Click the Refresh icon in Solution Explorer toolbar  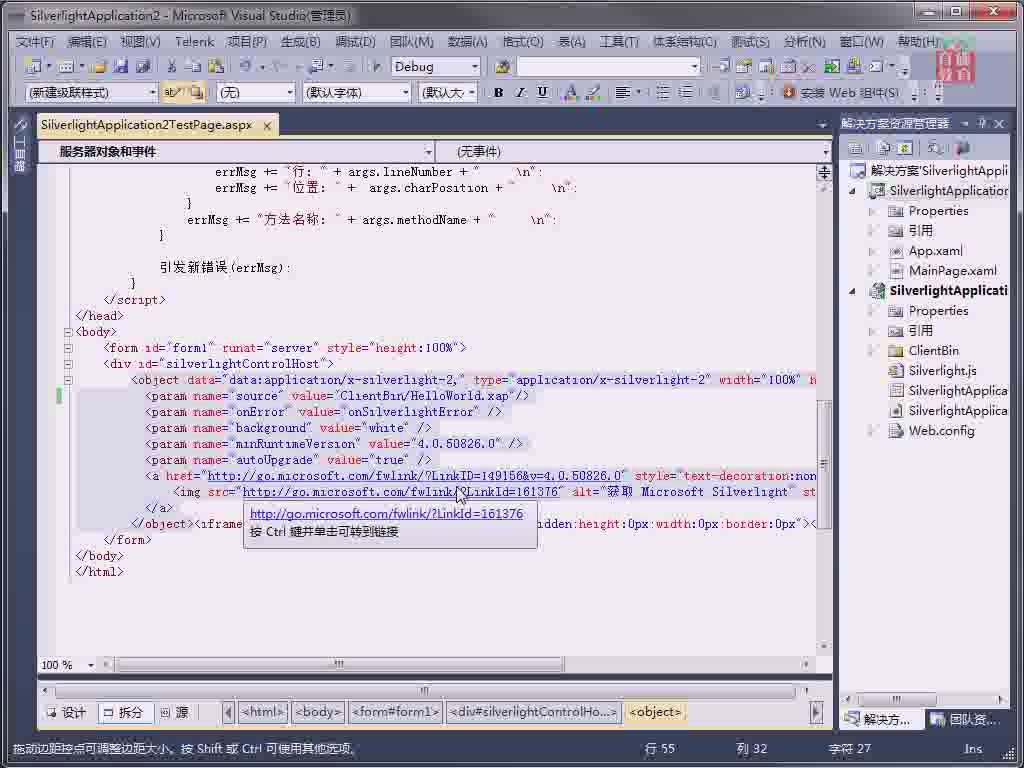click(x=905, y=148)
